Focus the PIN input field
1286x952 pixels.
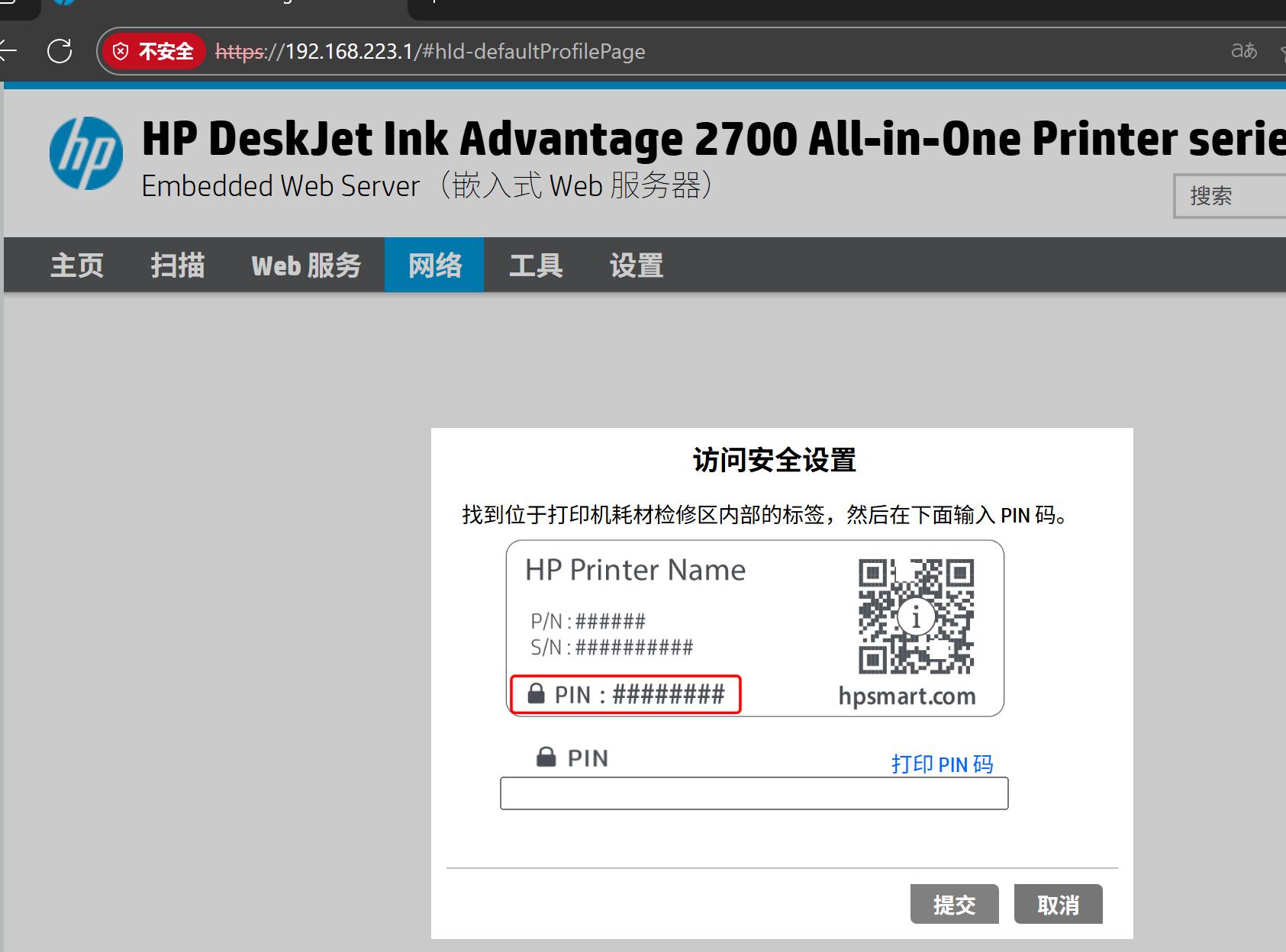(754, 793)
